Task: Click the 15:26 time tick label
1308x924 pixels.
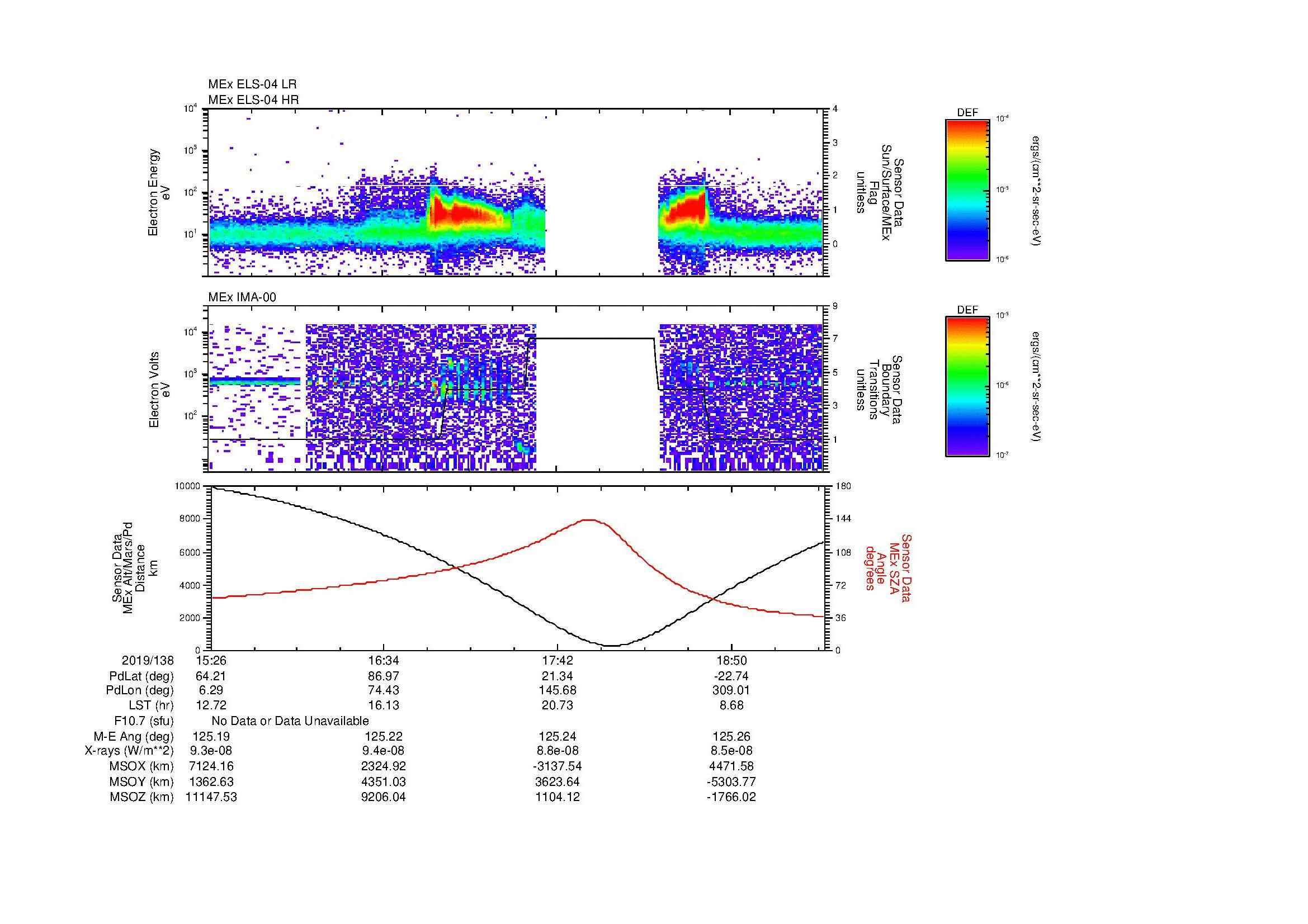Action: coord(211,661)
